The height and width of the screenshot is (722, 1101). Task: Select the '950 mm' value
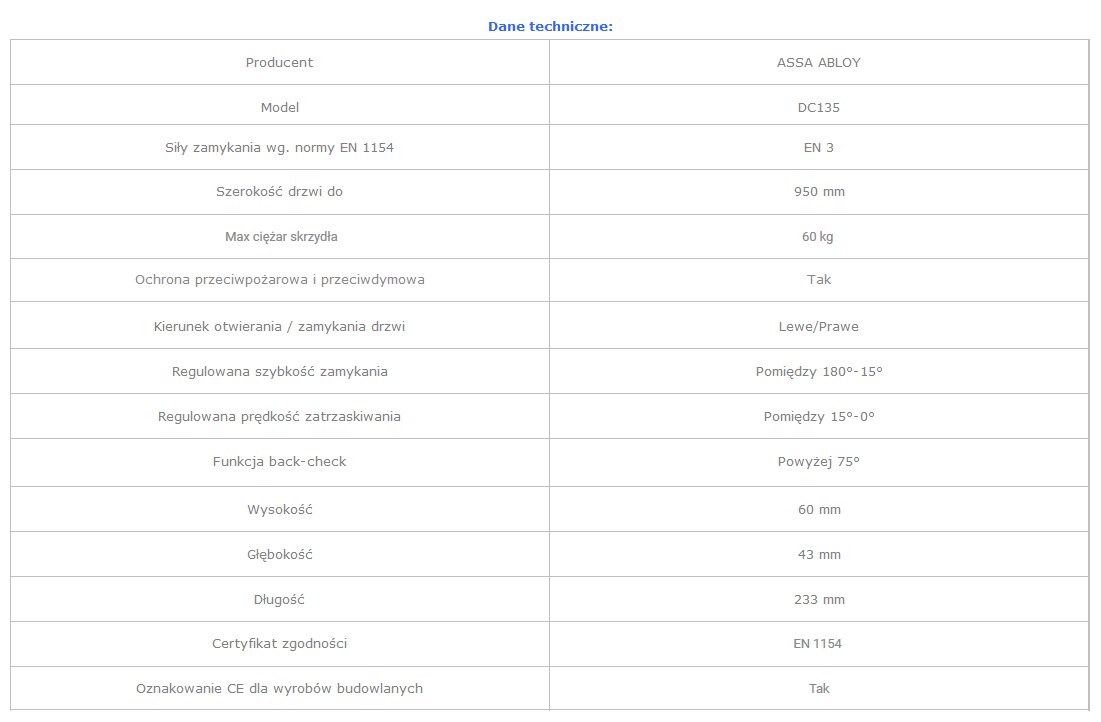(x=818, y=191)
